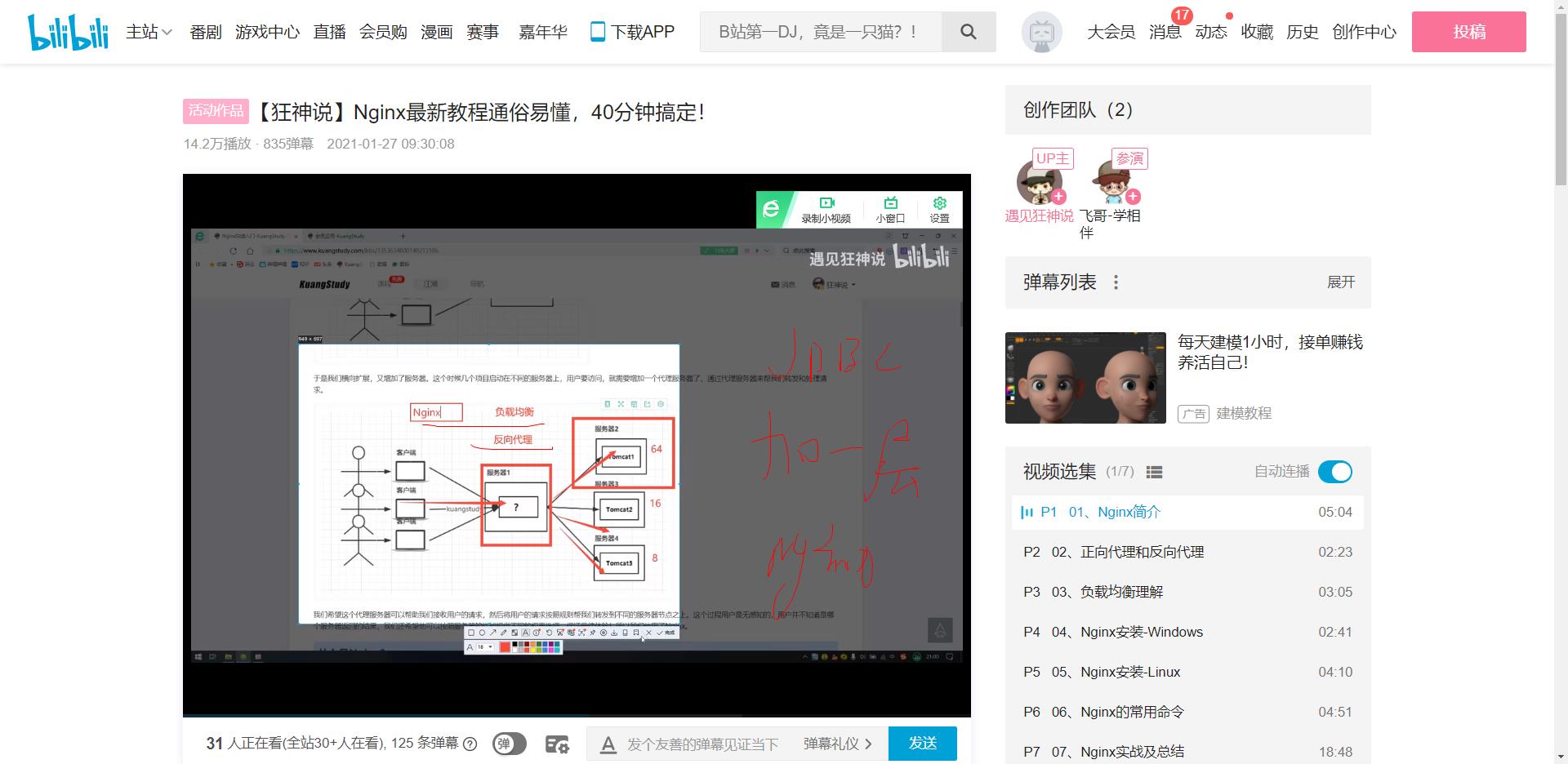Click the UP主 name 遇见狂神说
Viewport: 1568px width, 764px height.
(x=1039, y=216)
